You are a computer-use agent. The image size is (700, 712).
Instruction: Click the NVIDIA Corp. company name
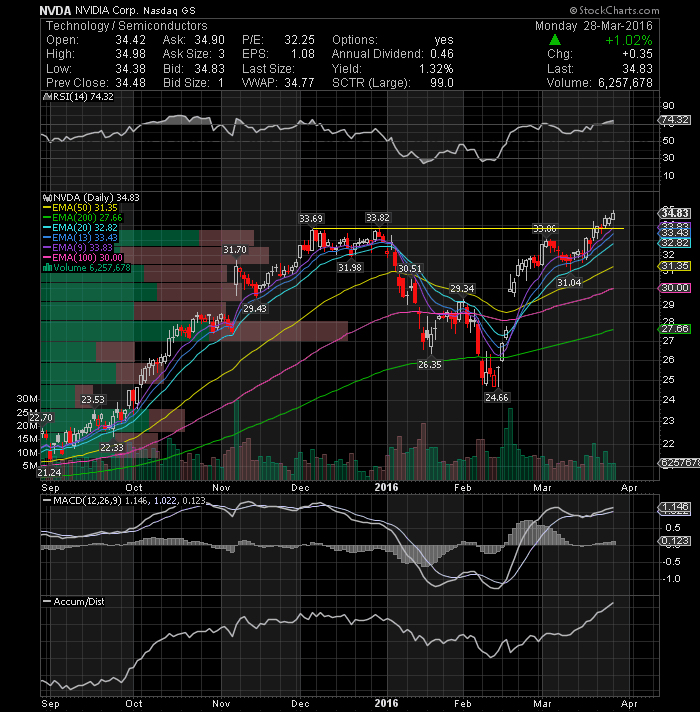[107, 10]
